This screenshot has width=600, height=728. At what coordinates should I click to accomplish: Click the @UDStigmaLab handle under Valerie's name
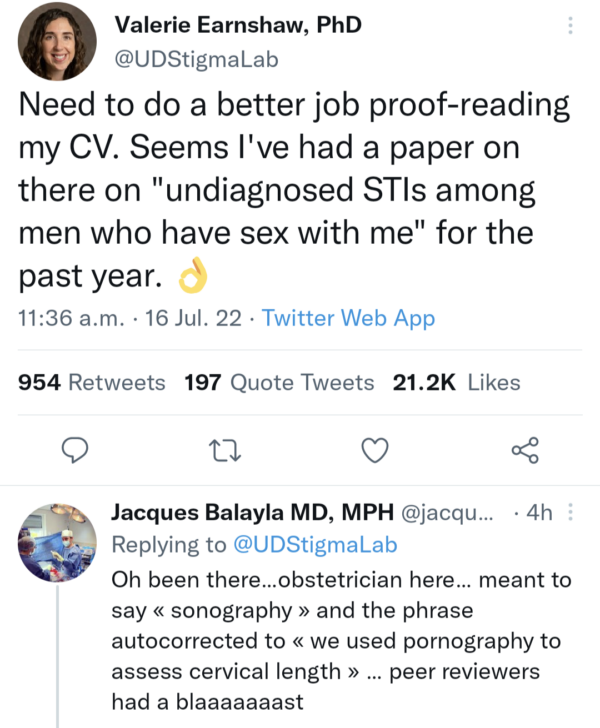(197, 59)
